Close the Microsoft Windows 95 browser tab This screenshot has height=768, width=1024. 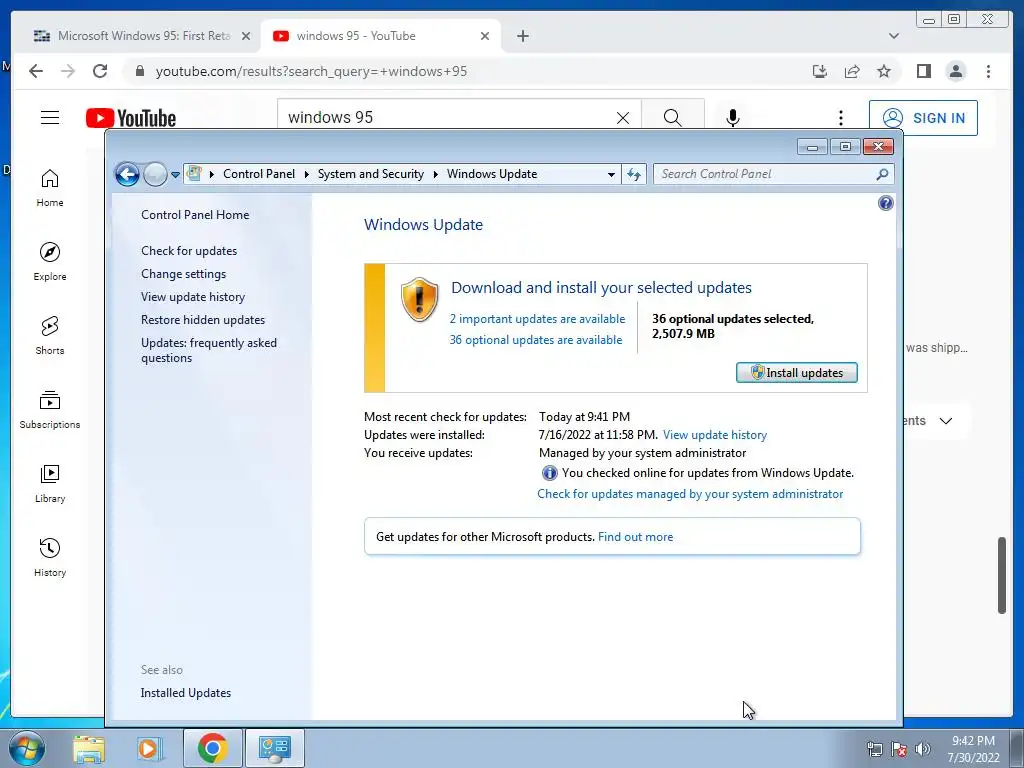click(x=246, y=36)
